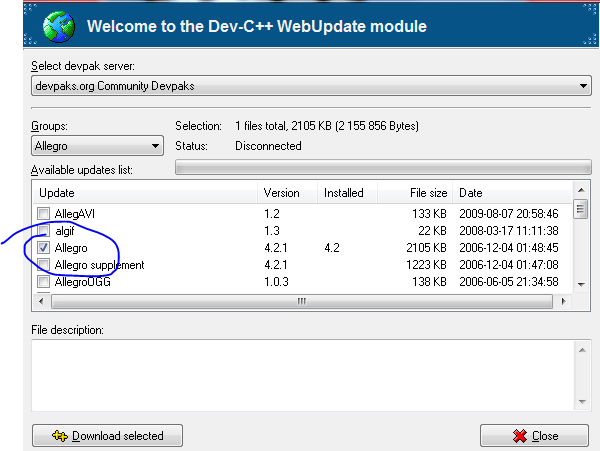Click the updates list vertical scrollbar thumb
The width and height of the screenshot is (600, 451).
click(x=581, y=209)
